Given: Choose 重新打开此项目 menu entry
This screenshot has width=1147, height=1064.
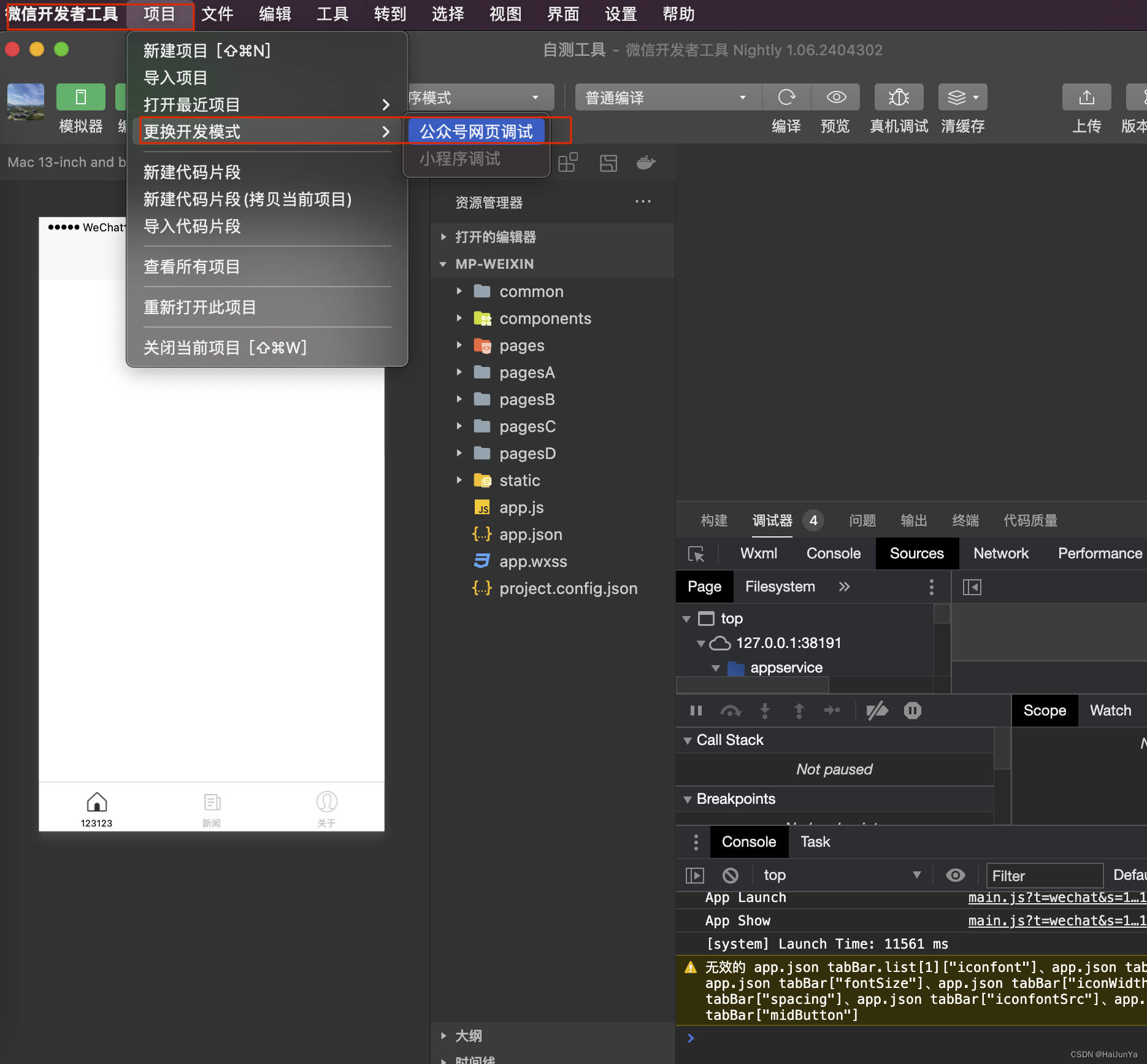Looking at the screenshot, I should coord(200,307).
